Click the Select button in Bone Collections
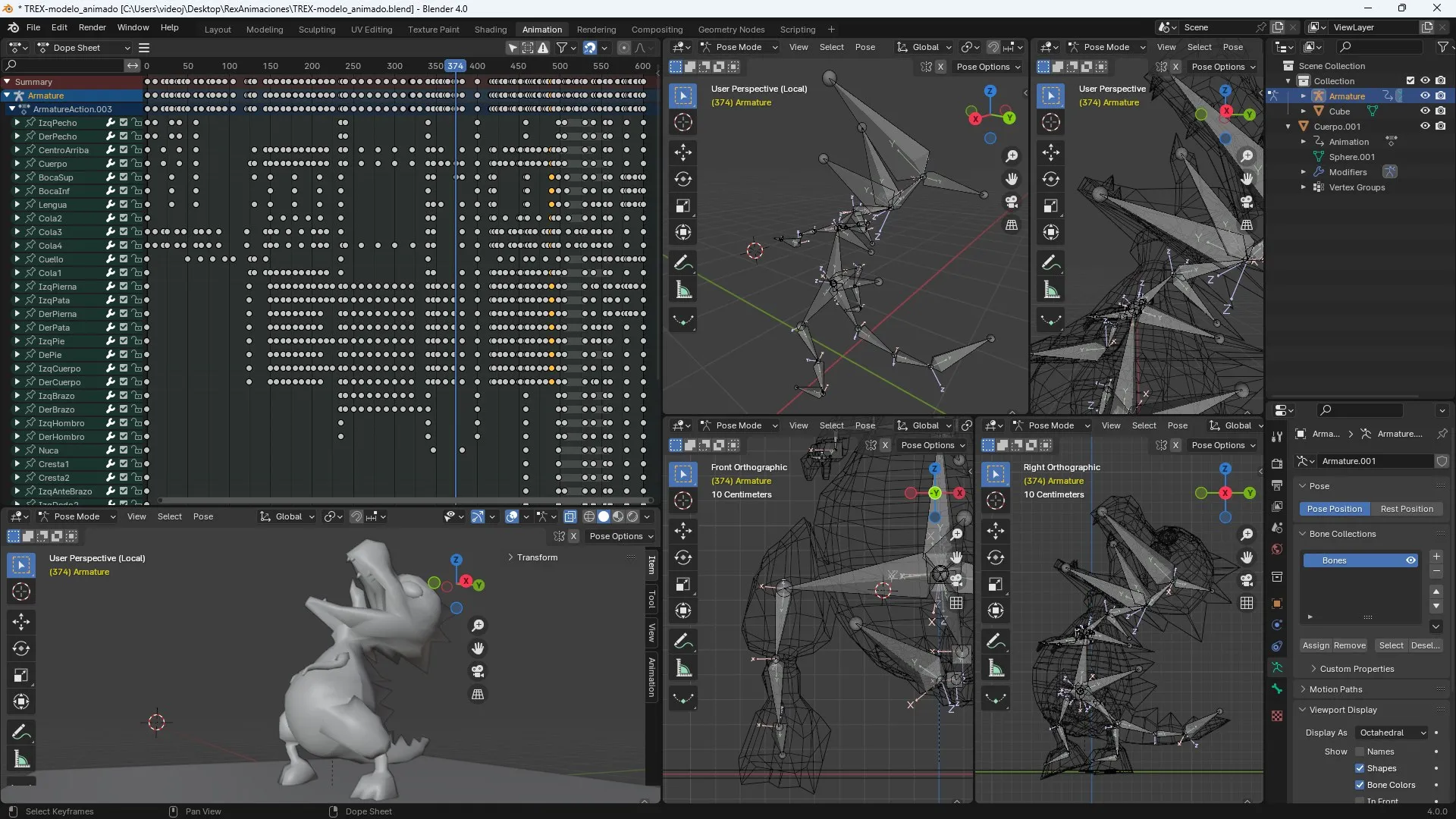 point(1391,645)
